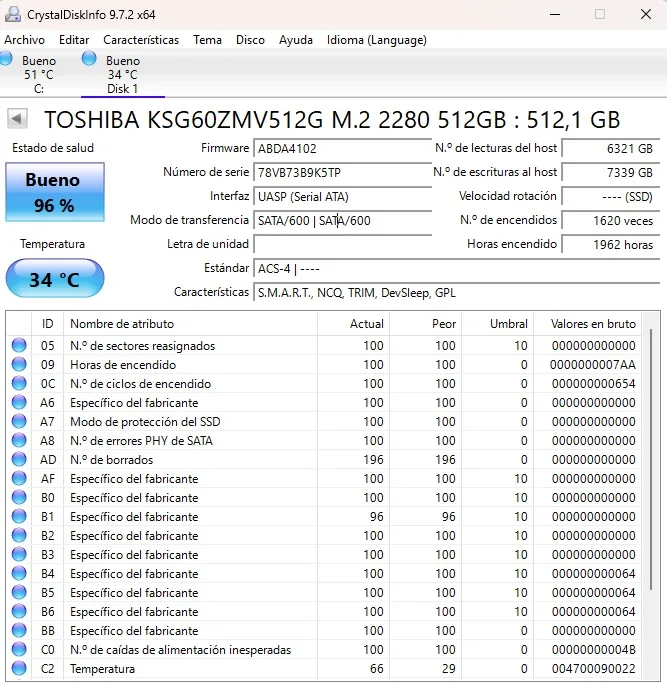Click the CrystalDiskInfo app icon in title bar
Viewport: 667px width, 683px height.
coord(13,14)
